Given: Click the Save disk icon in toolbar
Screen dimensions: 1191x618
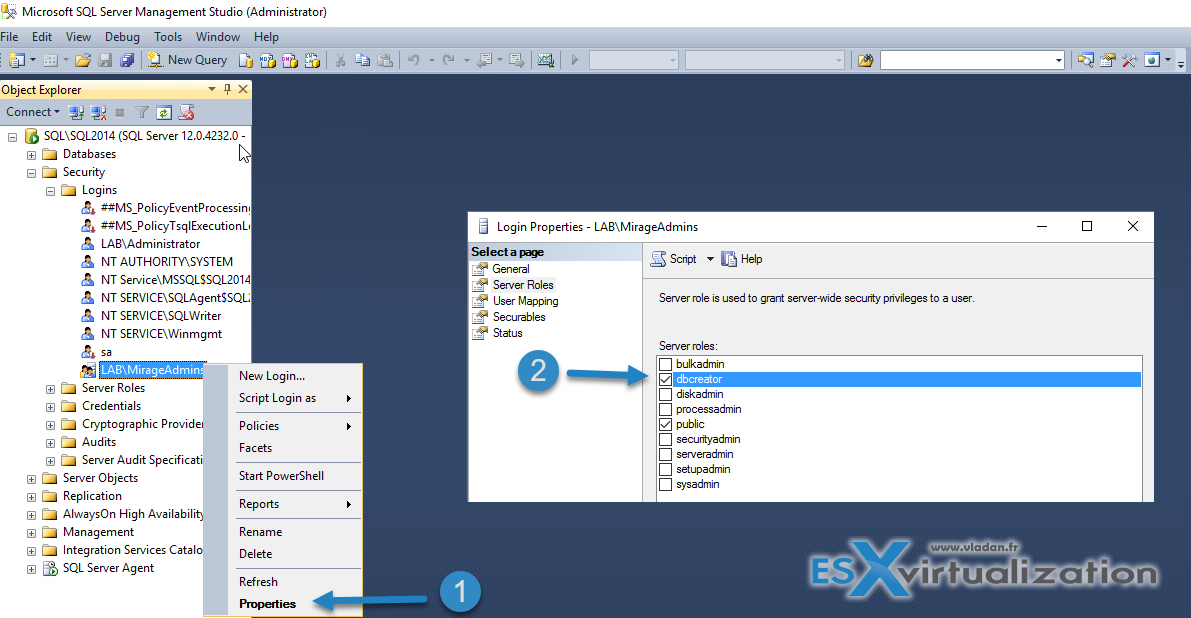Looking at the screenshot, I should click(106, 60).
